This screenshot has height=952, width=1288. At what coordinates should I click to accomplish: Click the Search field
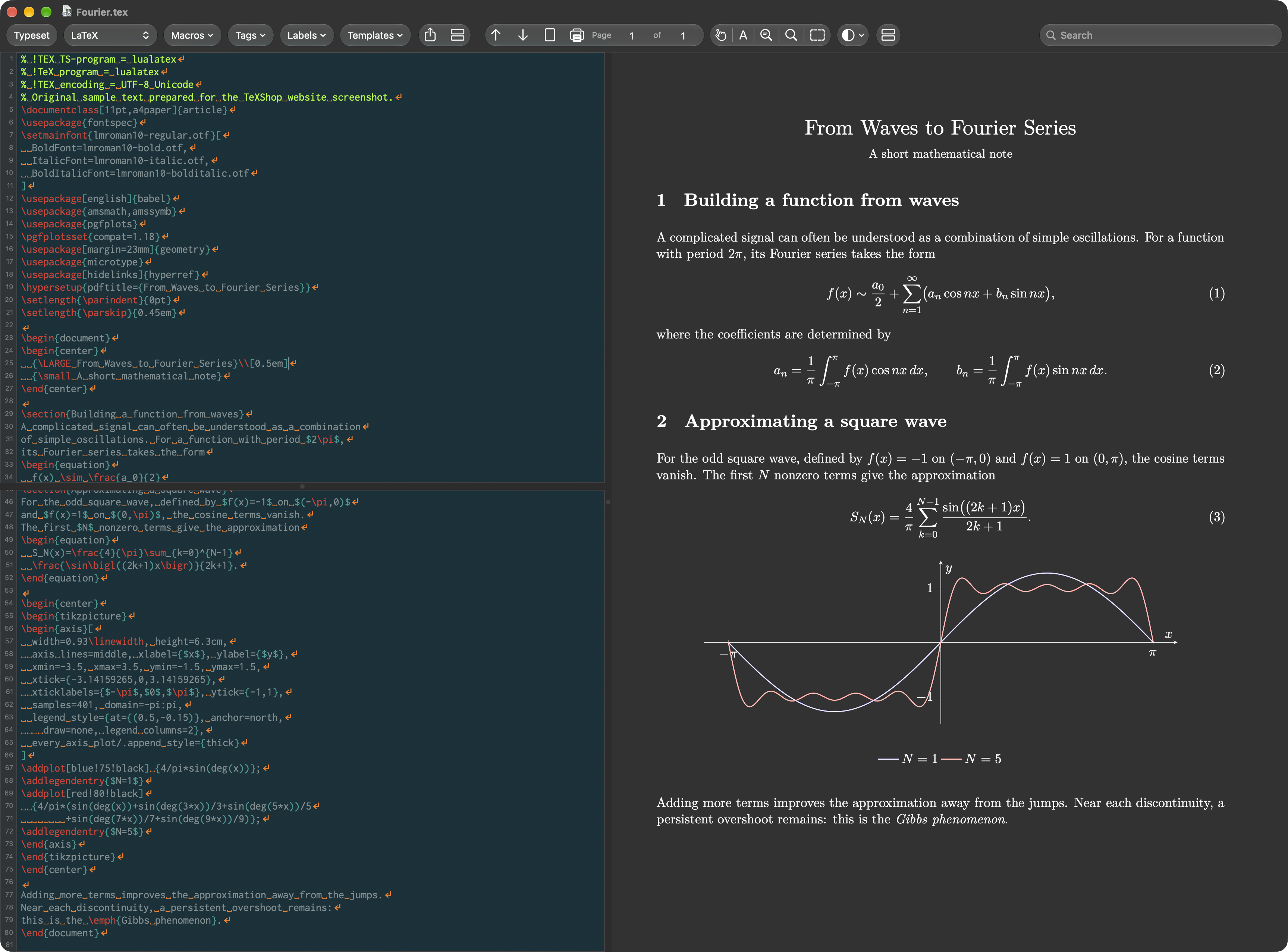[1160, 35]
